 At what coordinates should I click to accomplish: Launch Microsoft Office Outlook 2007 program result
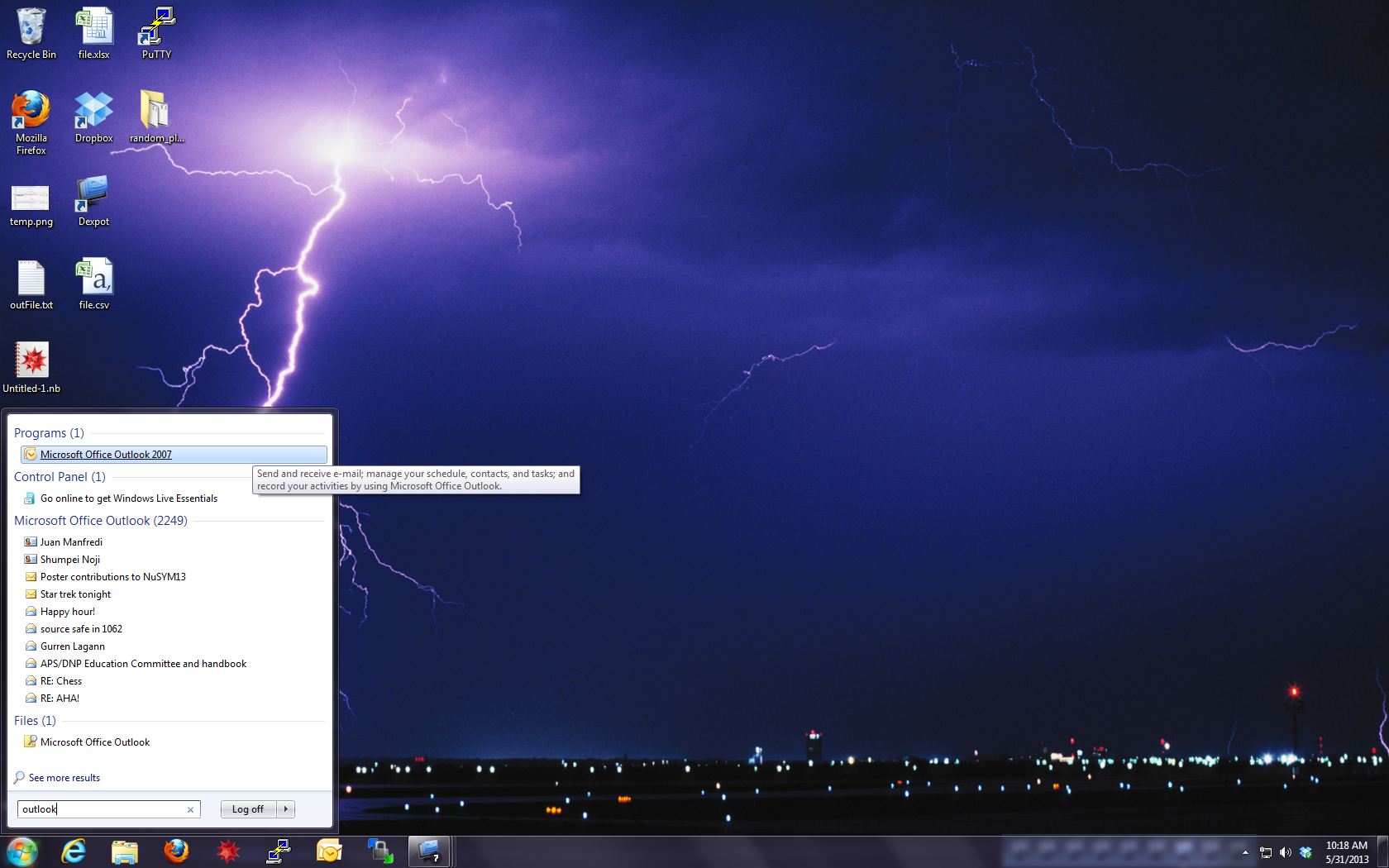(106, 455)
